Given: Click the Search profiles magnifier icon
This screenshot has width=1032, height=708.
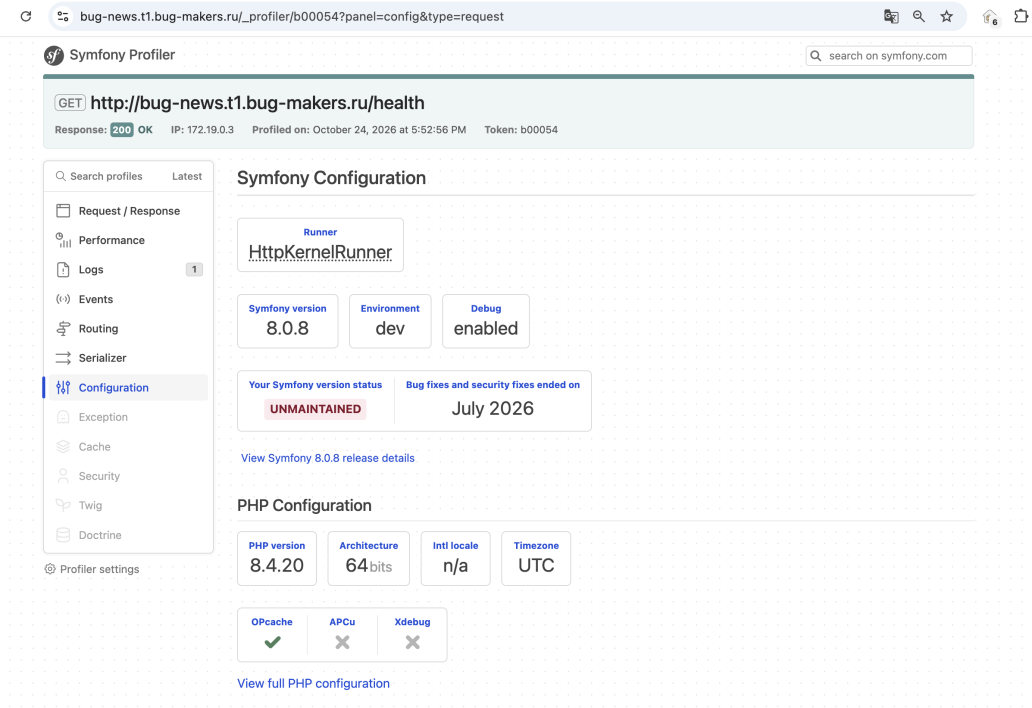Looking at the screenshot, I should (61, 176).
